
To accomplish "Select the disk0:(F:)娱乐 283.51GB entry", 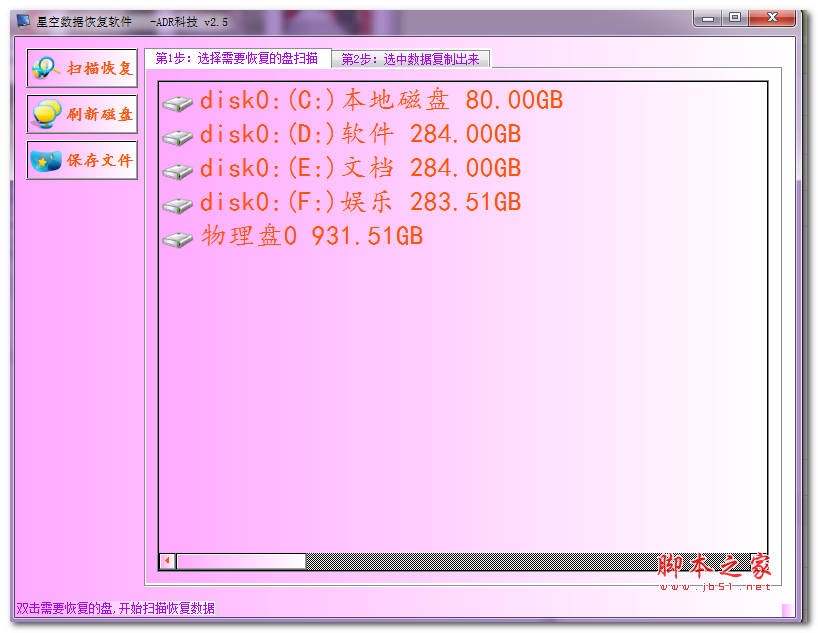I will click(360, 204).
